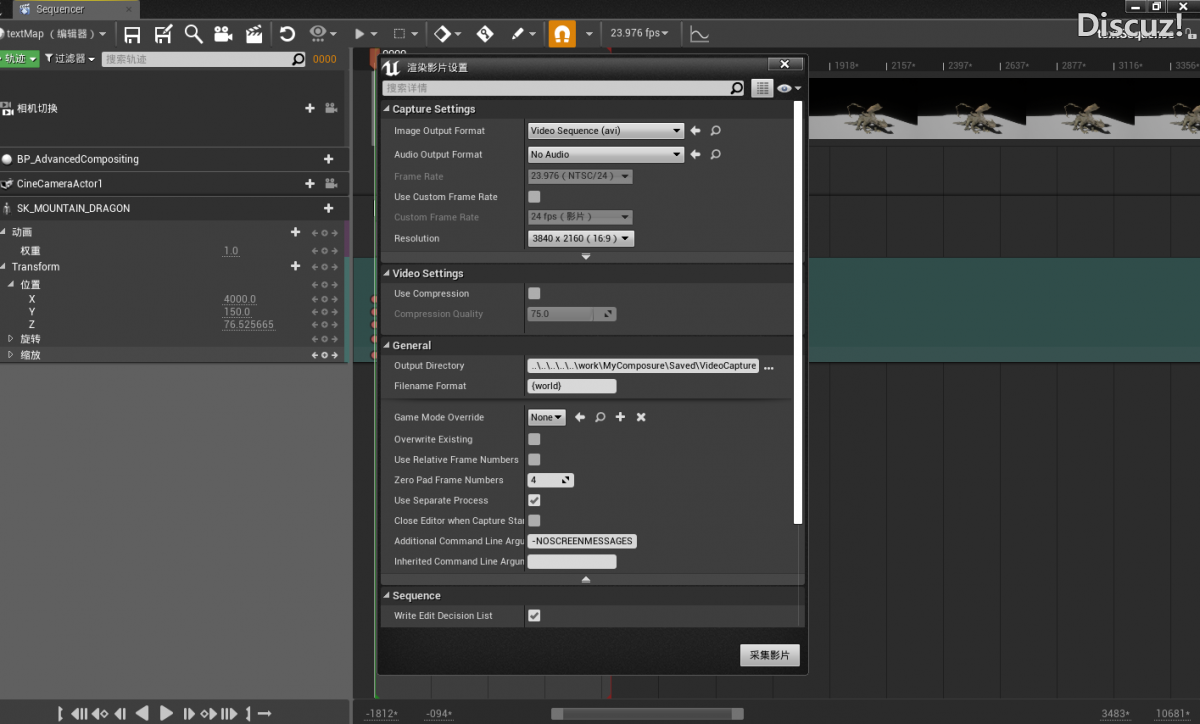Uncheck Write Edit Decision List

pos(534,616)
